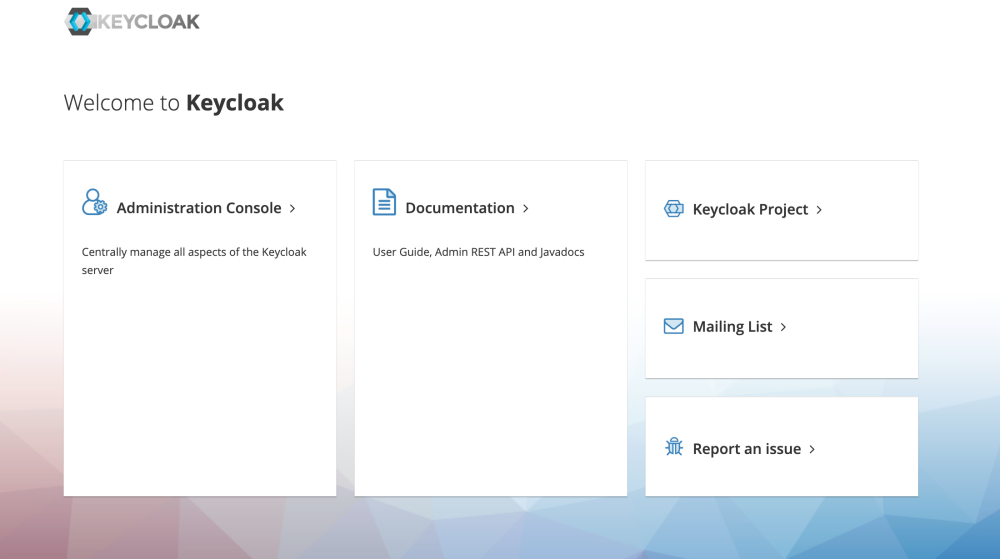Click the Documentation page icon
1000x559 pixels.
coord(384,202)
